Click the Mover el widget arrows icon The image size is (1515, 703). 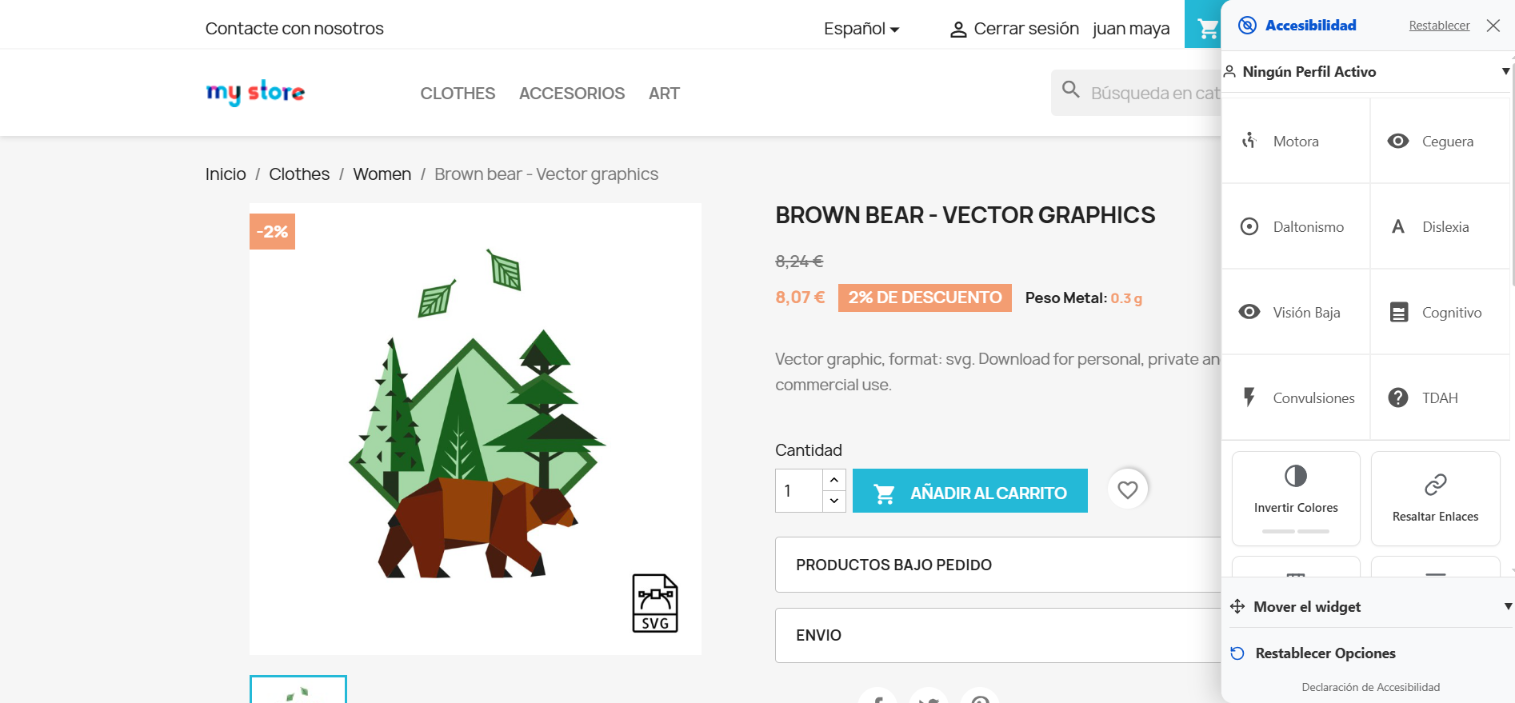(1237, 607)
